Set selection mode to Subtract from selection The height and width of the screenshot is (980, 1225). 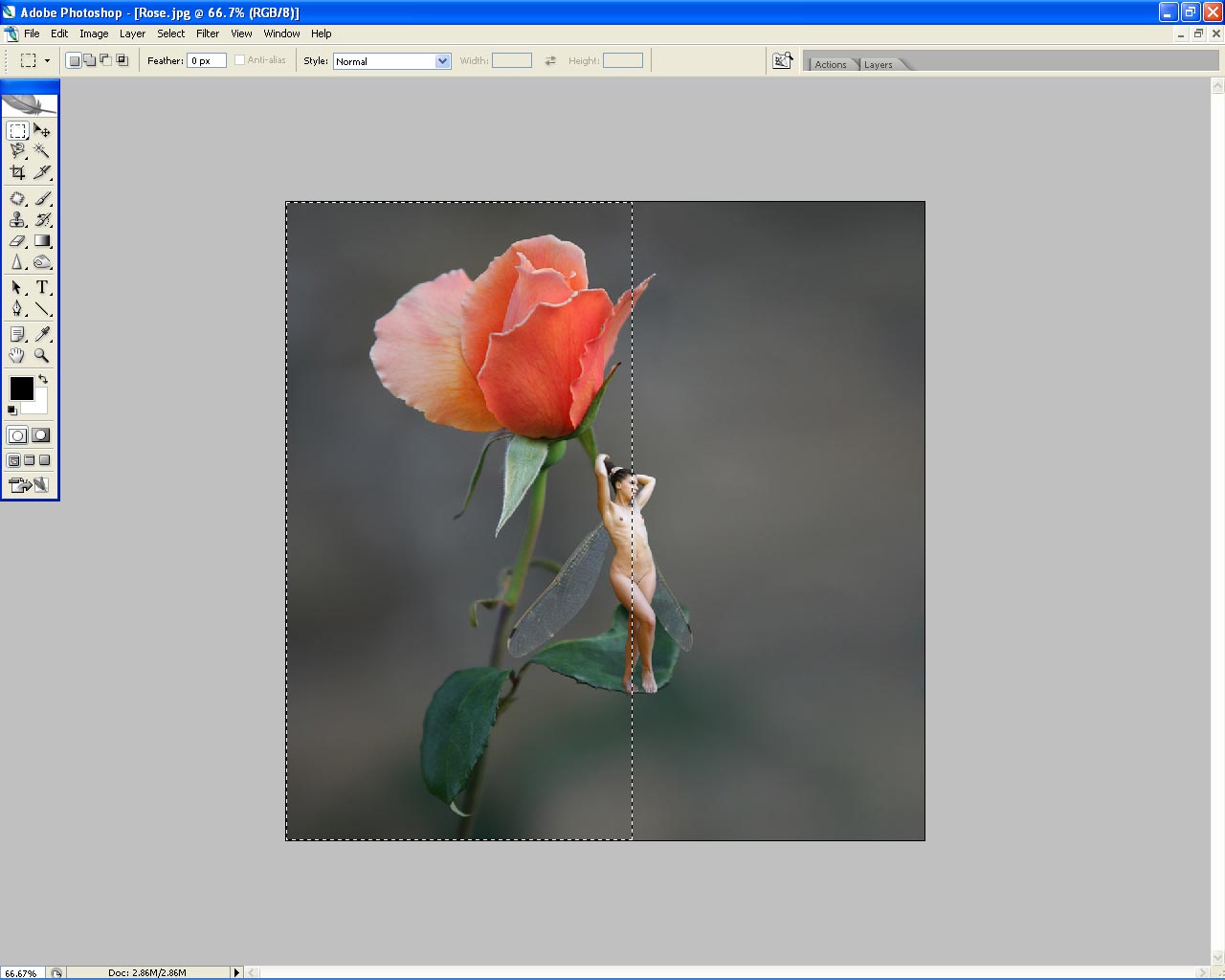coord(106,60)
